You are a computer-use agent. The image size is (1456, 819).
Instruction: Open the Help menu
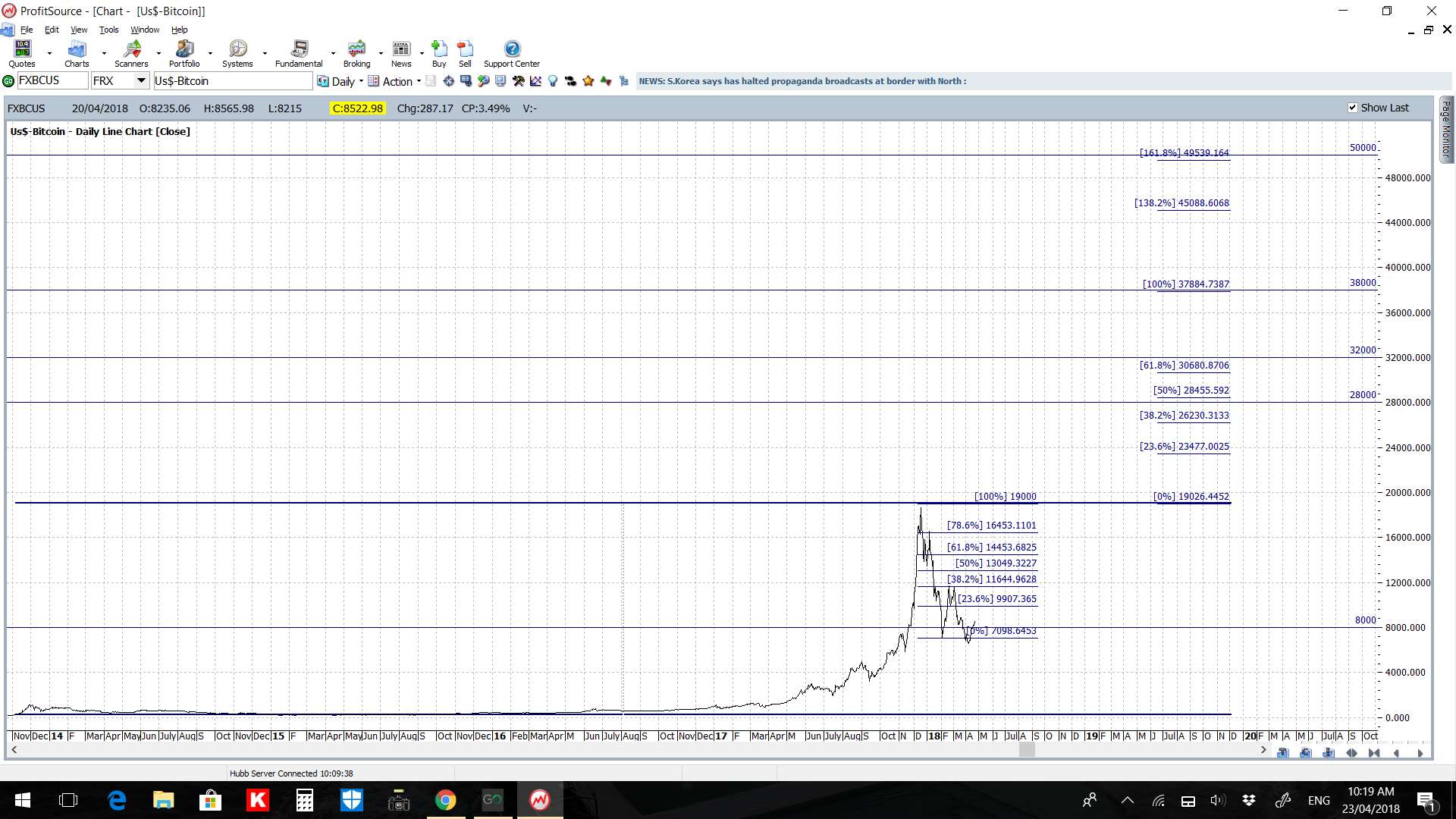[x=179, y=30]
